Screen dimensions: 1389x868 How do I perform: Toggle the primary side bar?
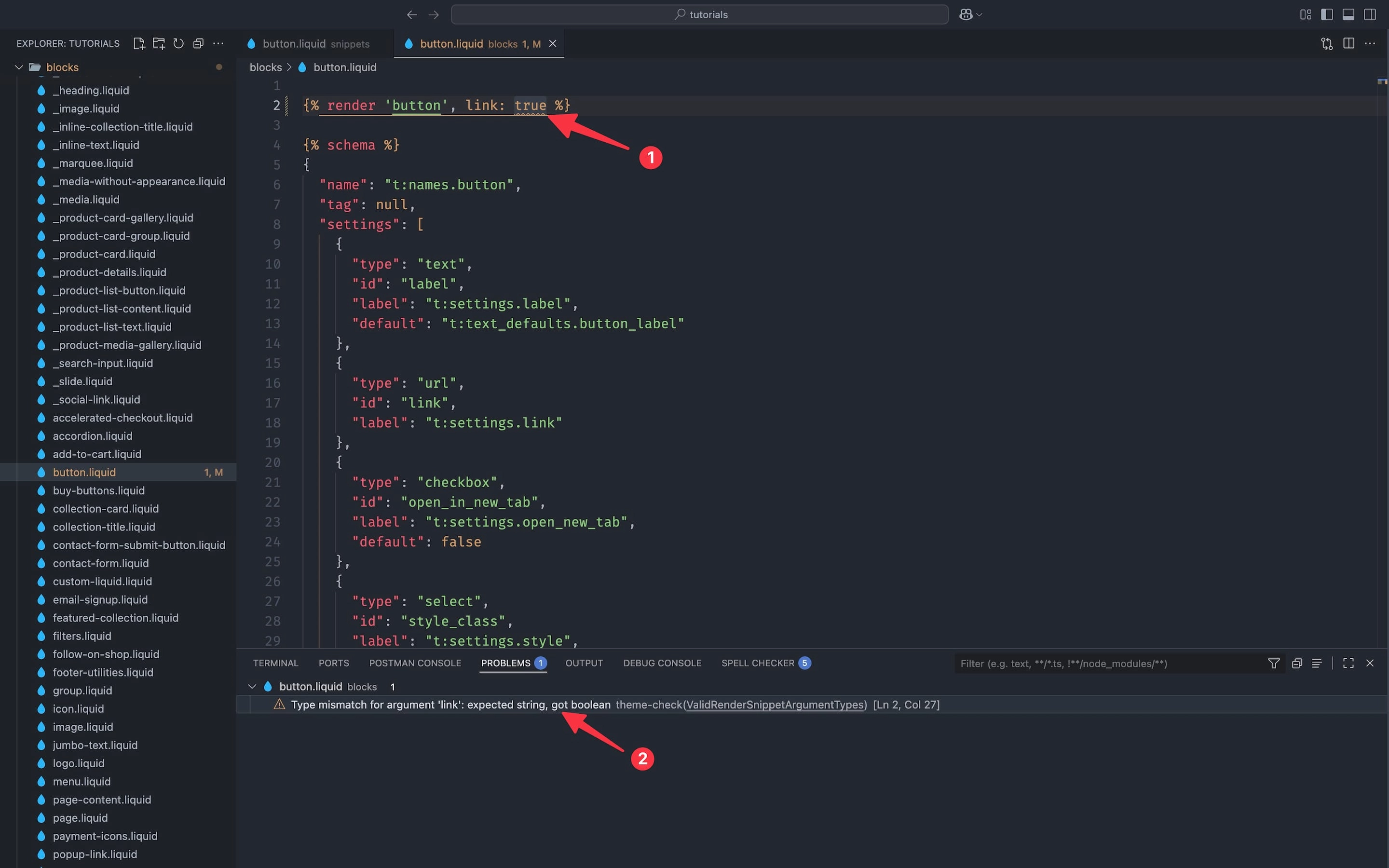tap(1326, 14)
